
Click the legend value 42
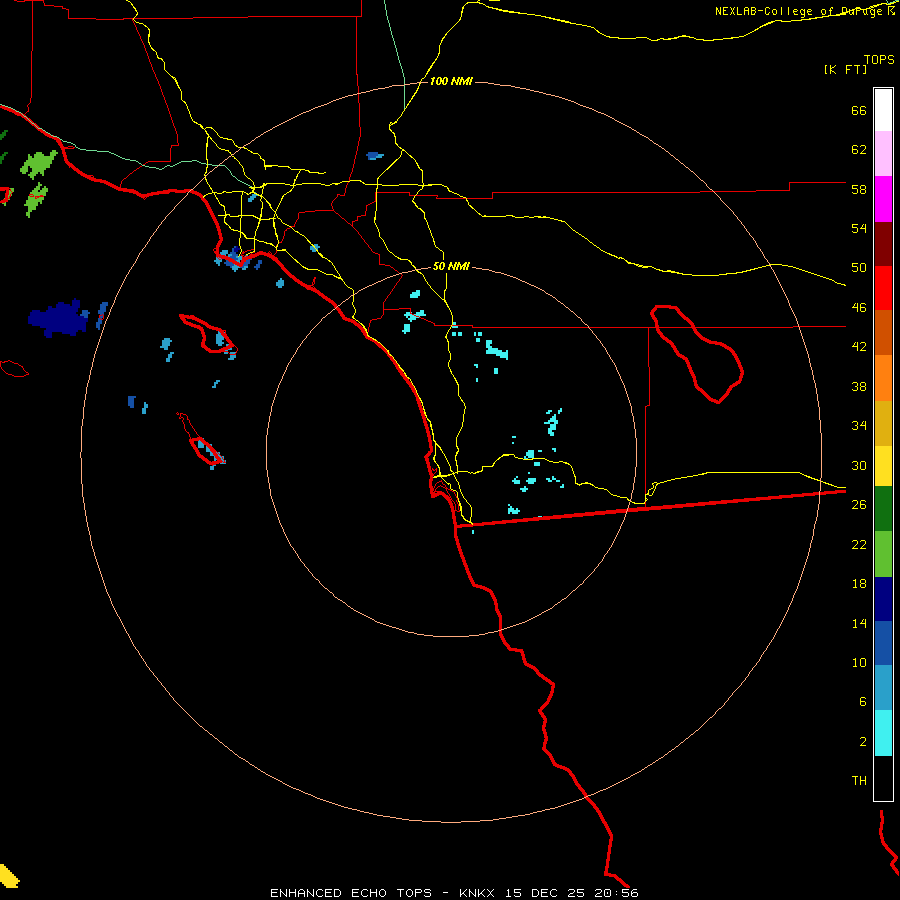click(859, 347)
